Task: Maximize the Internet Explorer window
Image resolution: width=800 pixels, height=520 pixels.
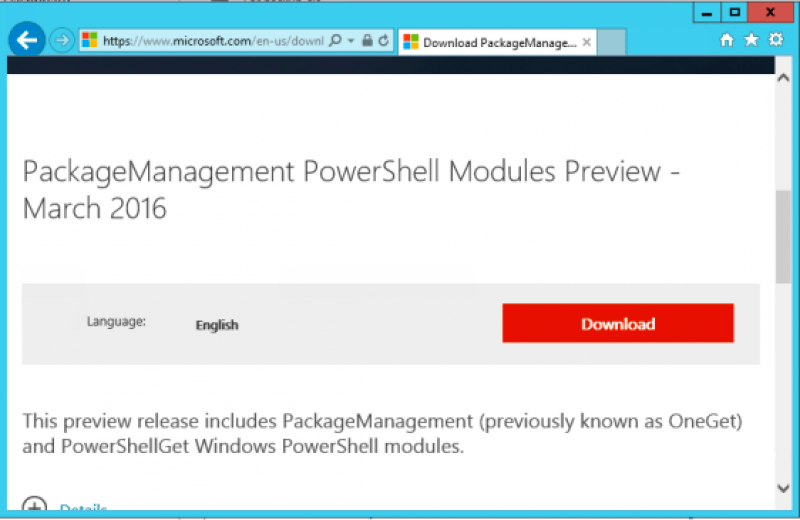Action: 735,12
